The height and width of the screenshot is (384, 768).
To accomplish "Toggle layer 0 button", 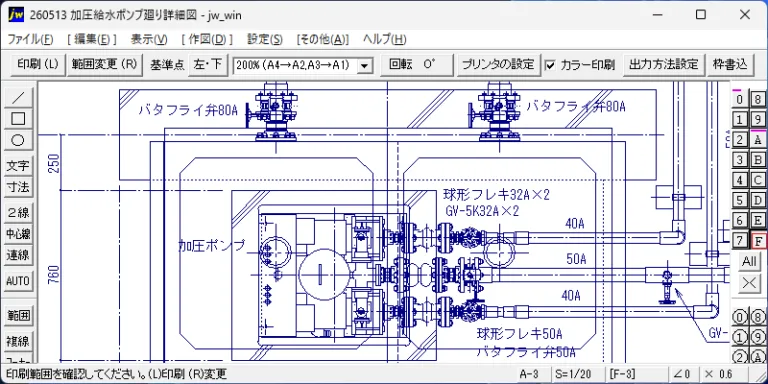I will click(739, 99).
